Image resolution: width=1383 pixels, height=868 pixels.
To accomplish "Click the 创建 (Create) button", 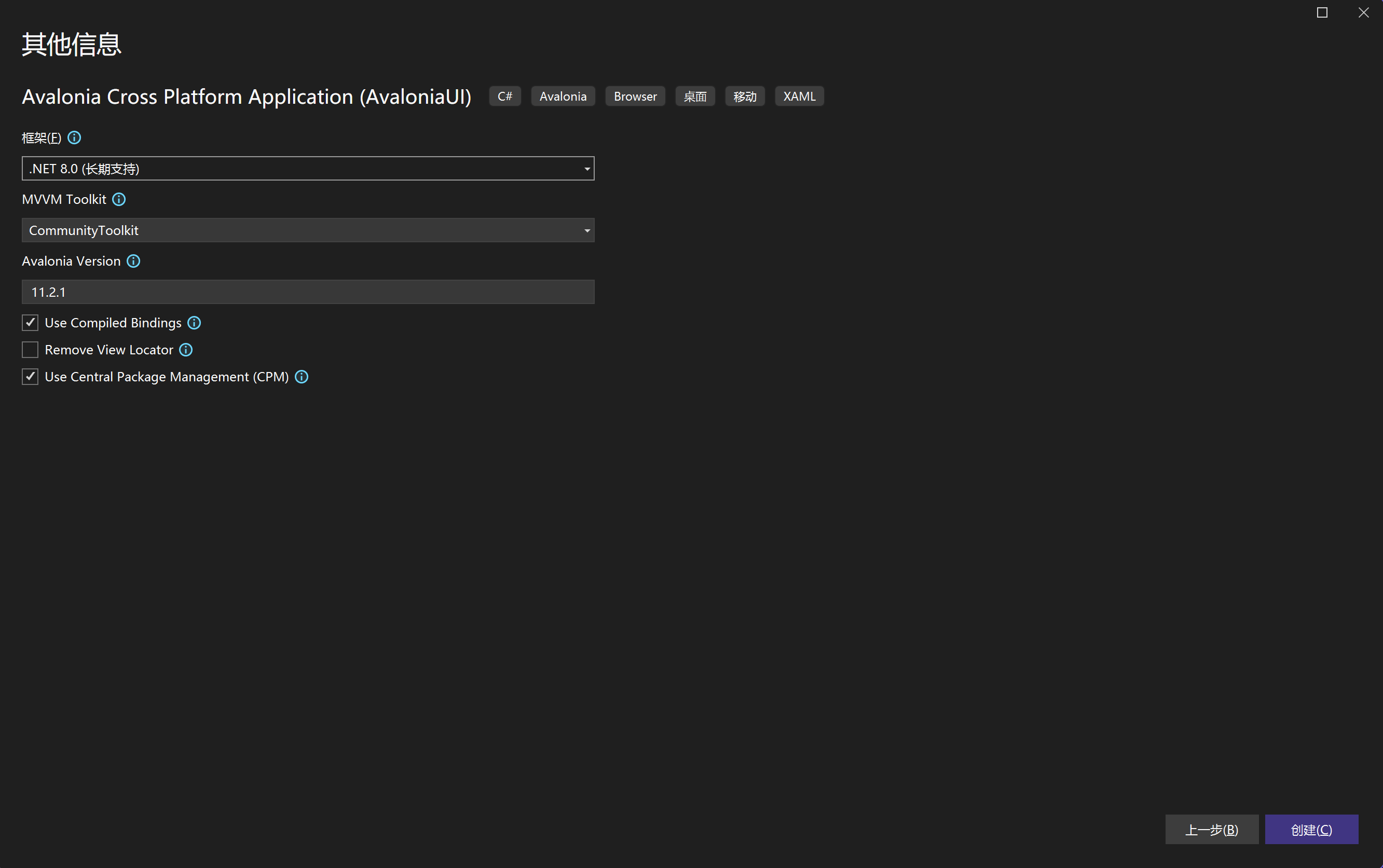I will click(1313, 829).
